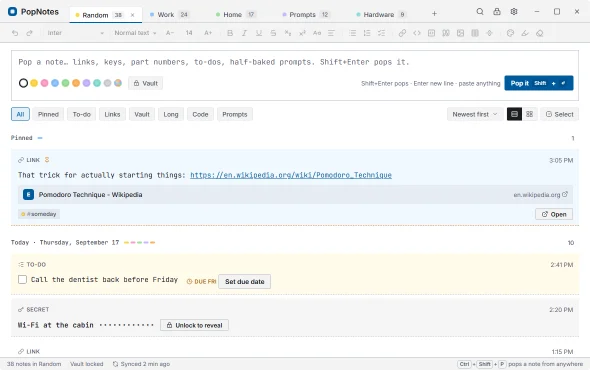Insert a numbered list

click(x=367, y=33)
